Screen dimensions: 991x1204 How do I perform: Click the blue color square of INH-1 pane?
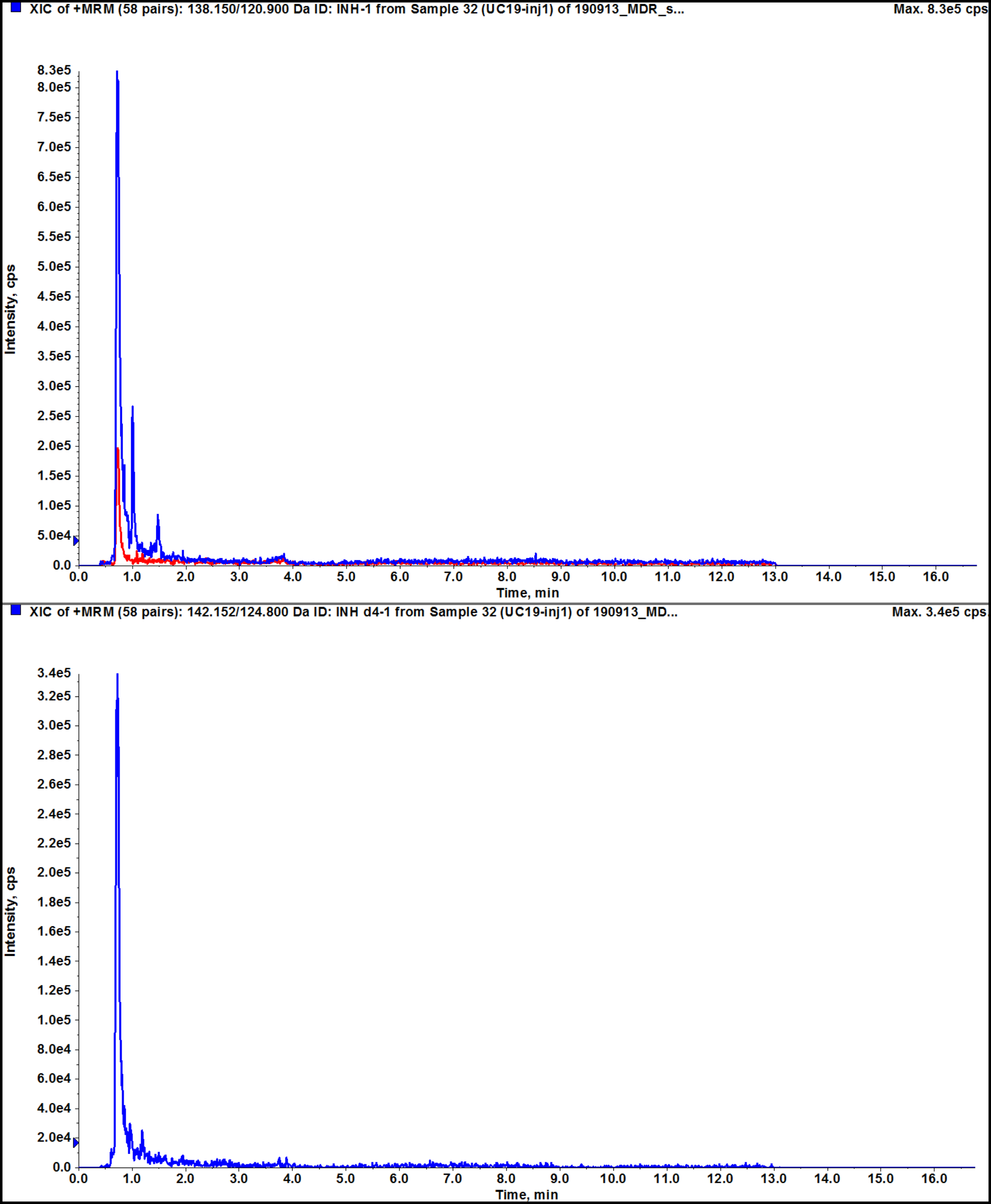tap(16, 8)
